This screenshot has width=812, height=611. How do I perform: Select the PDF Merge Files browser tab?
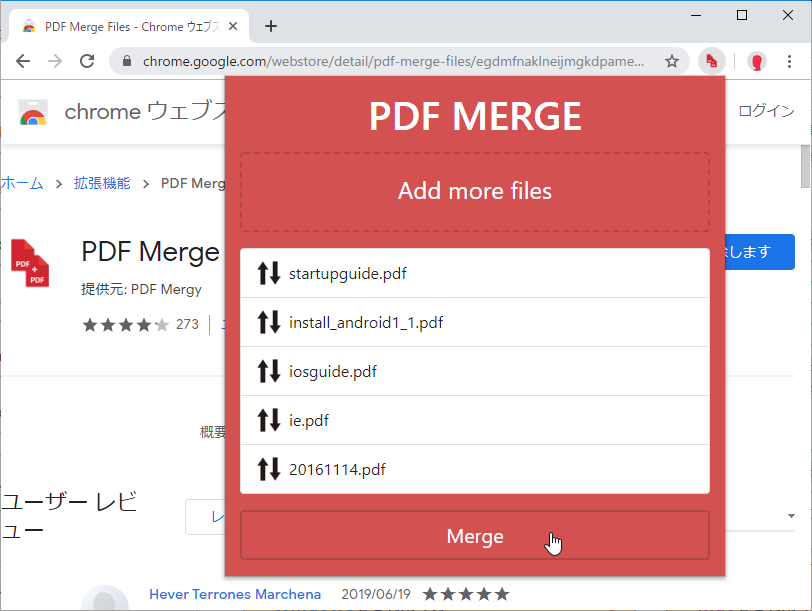(129, 26)
